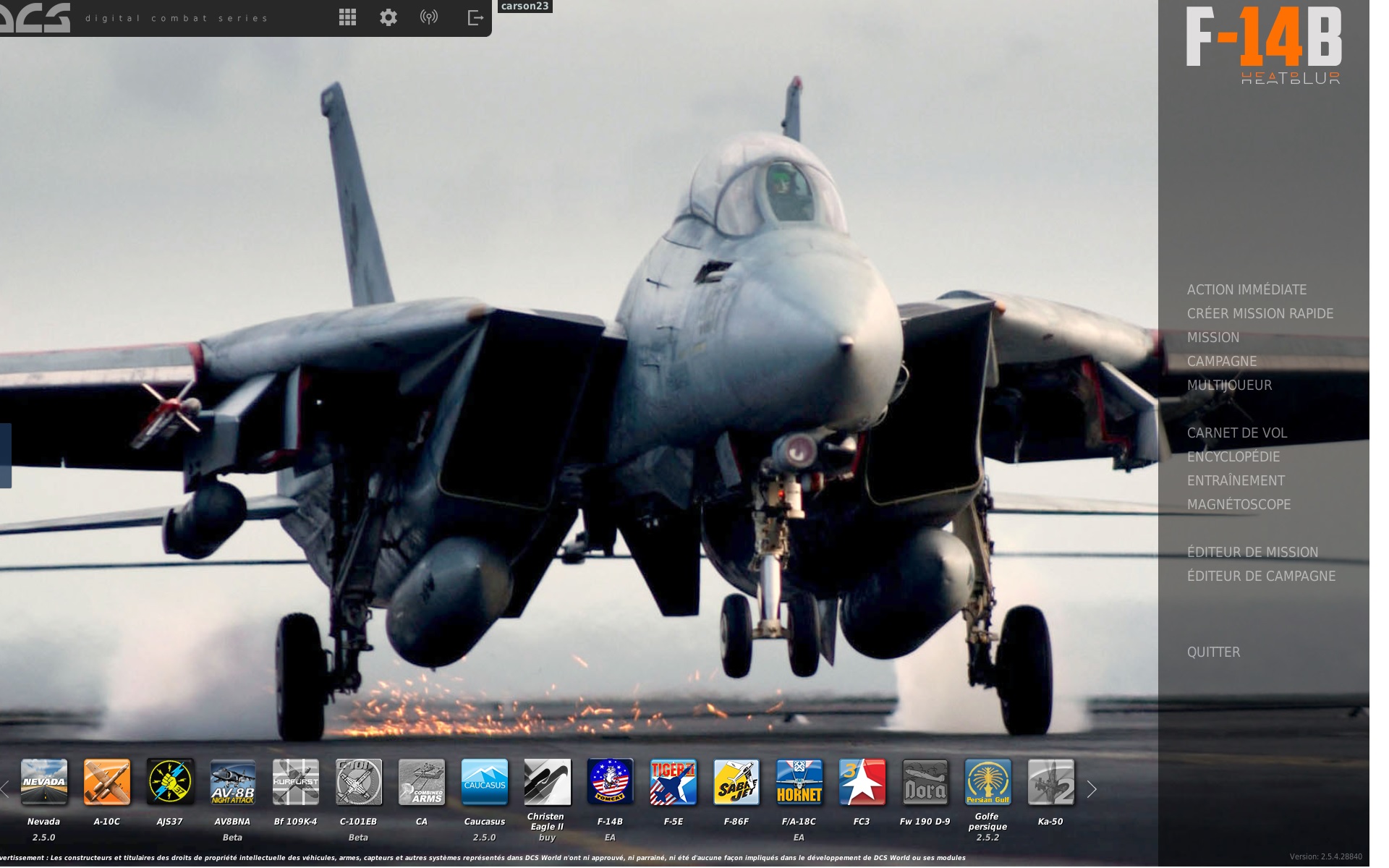Open the ENCYCLOPÉDIE entry
The height and width of the screenshot is (868, 1389).
(x=1233, y=456)
